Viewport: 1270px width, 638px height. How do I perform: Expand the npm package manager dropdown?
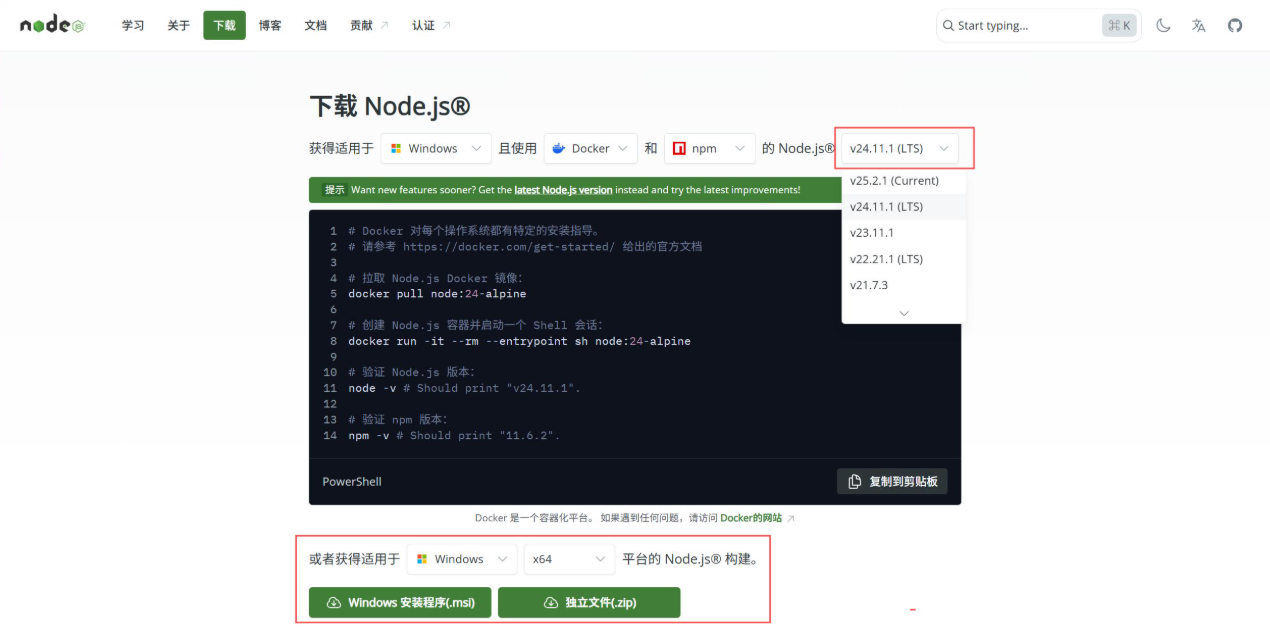point(710,148)
